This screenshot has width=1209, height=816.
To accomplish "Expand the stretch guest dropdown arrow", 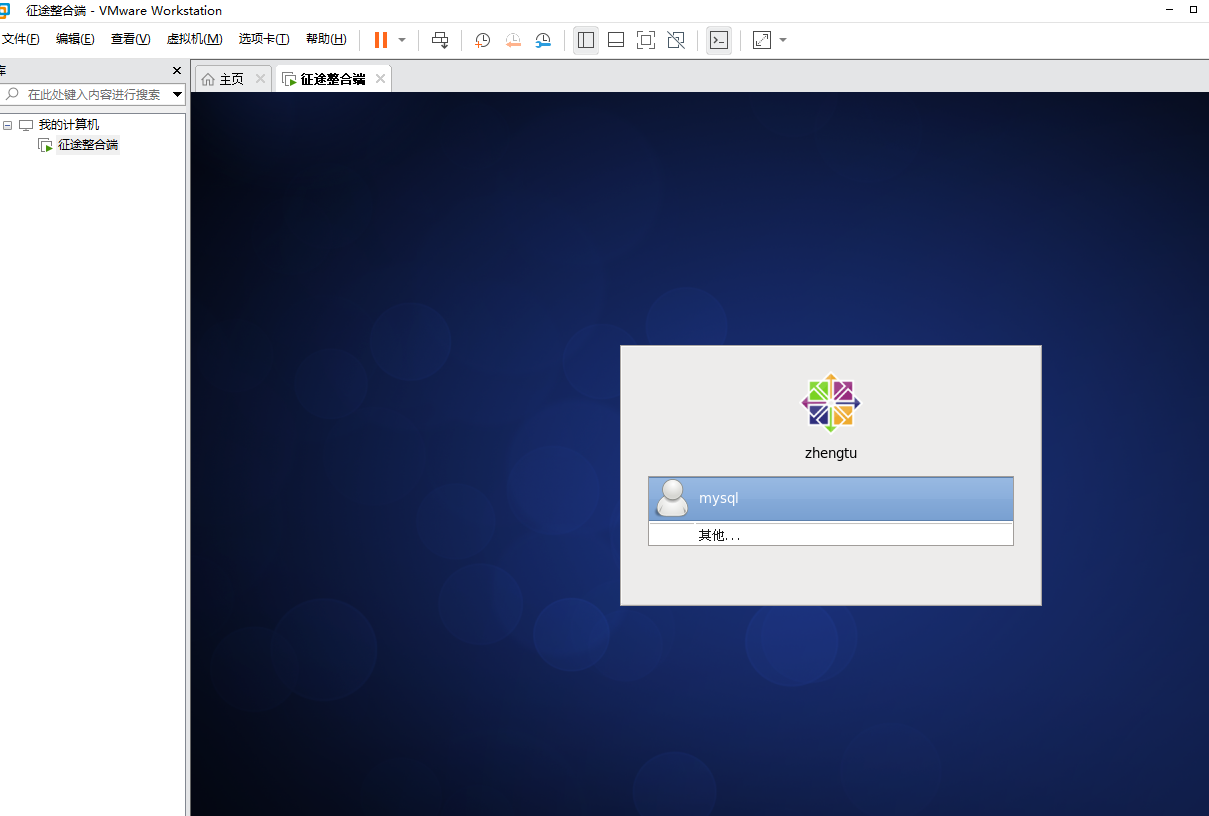I will 783,40.
